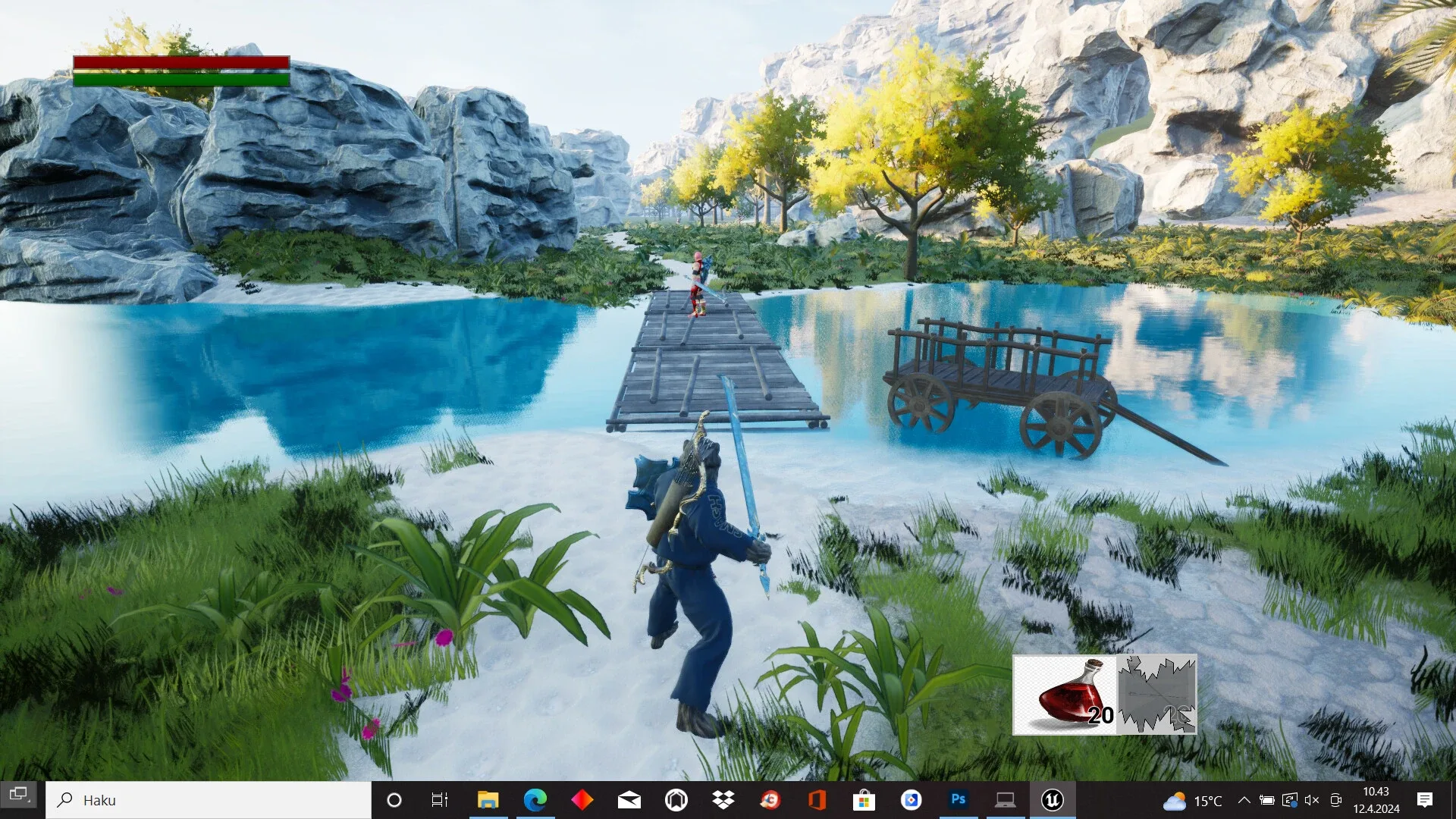The image size is (1456, 819).
Task: Open the Unreal Engine taskbar icon
Action: tap(1052, 800)
